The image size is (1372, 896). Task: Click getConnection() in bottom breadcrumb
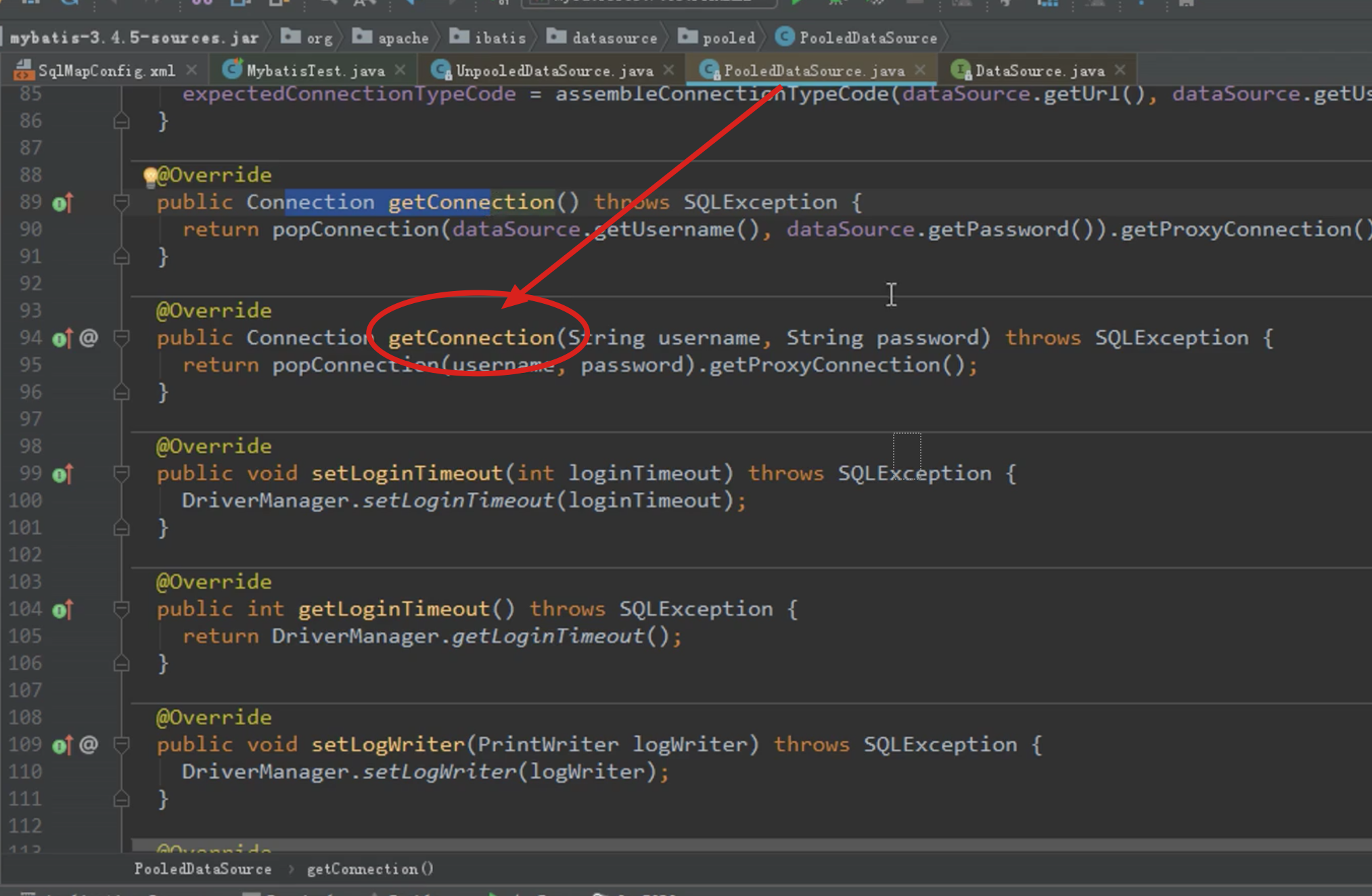point(370,869)
